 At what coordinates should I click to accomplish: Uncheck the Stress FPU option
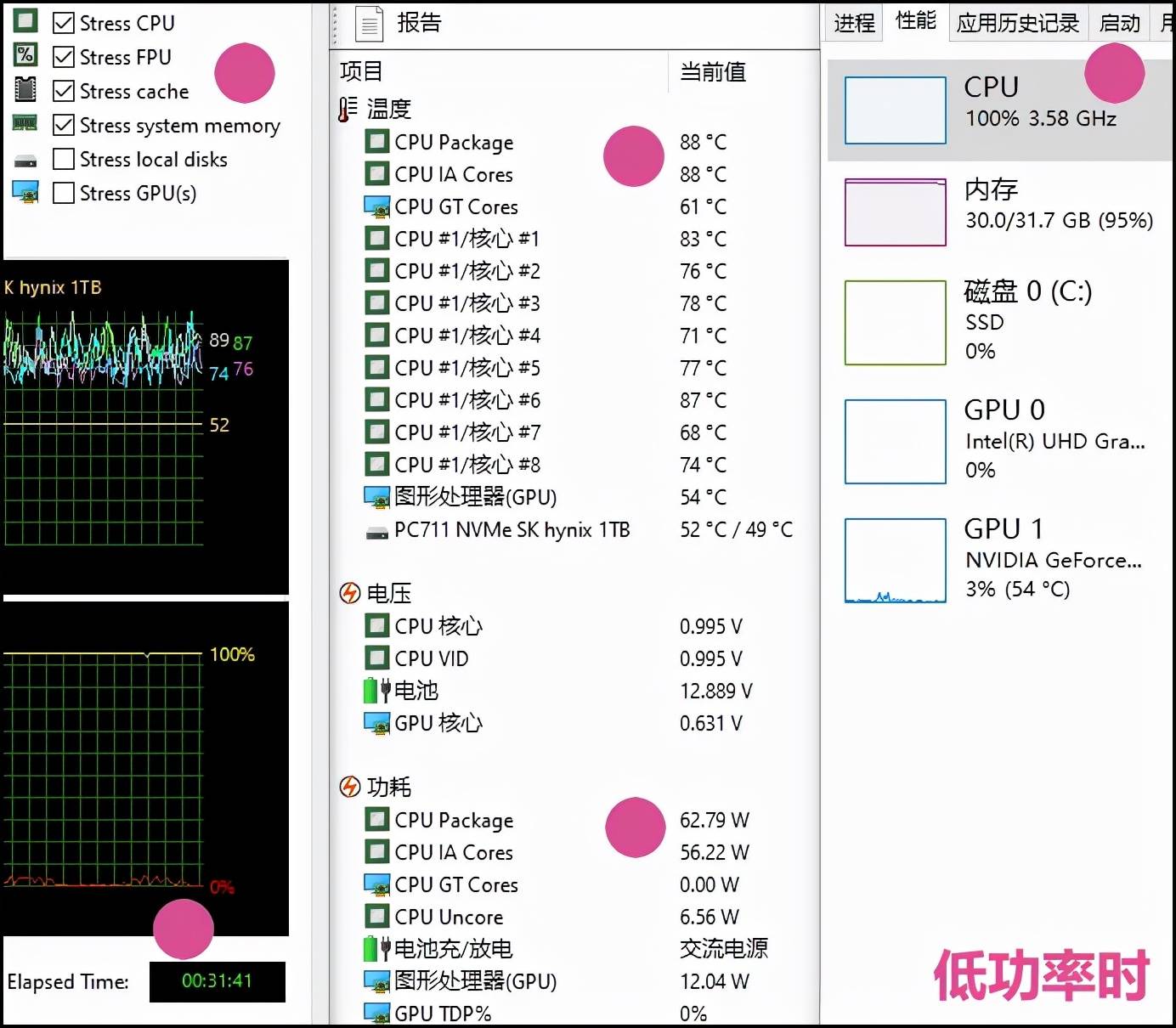[63, 56]
